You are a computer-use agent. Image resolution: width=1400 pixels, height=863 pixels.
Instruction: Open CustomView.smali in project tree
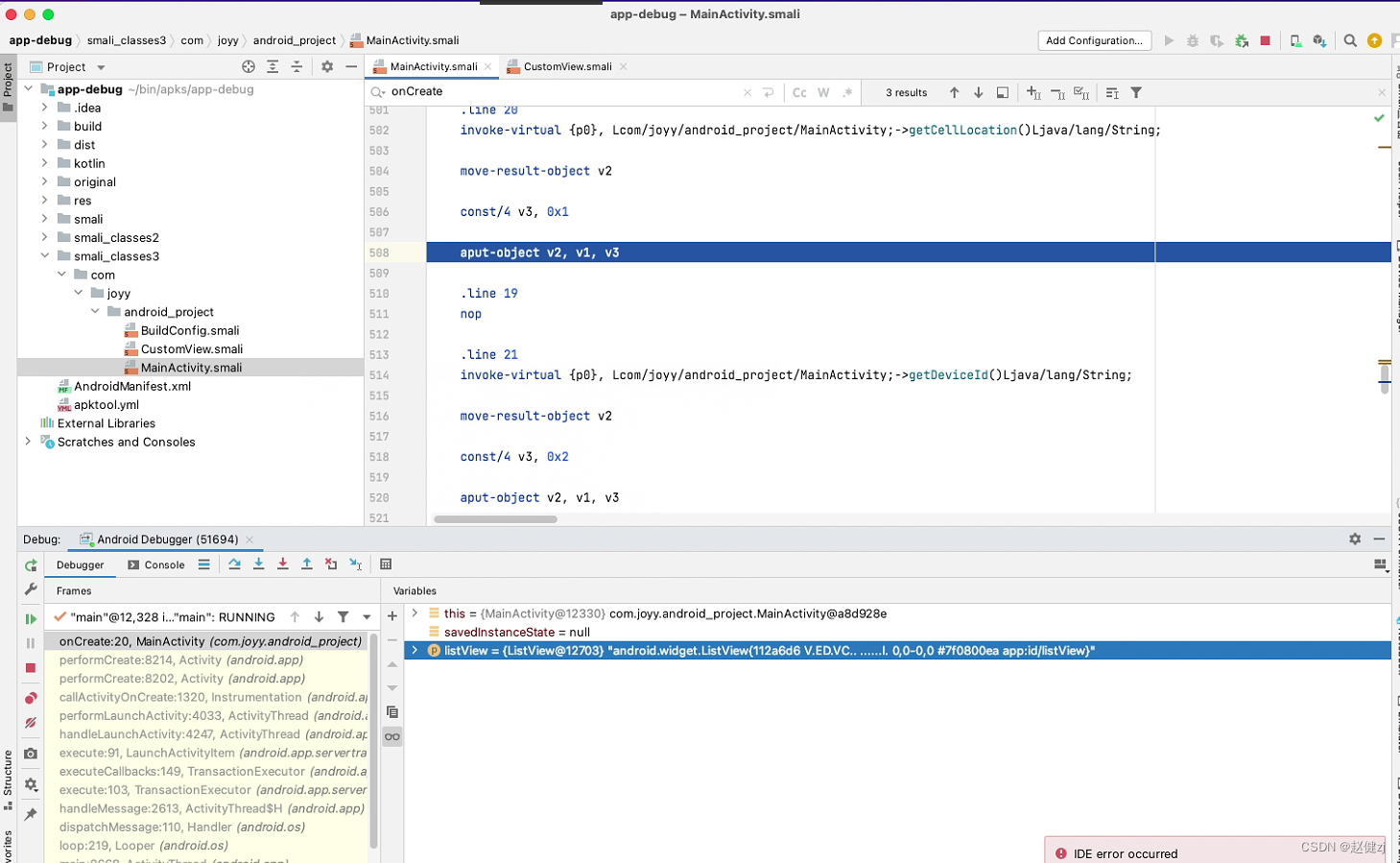191,349
